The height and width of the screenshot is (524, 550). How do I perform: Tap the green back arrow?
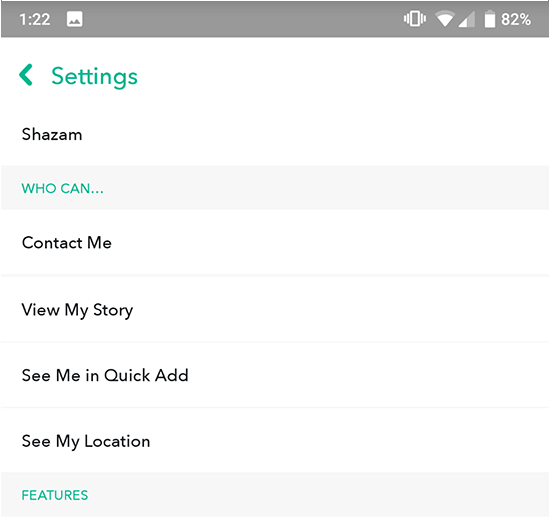click(26, 75)
